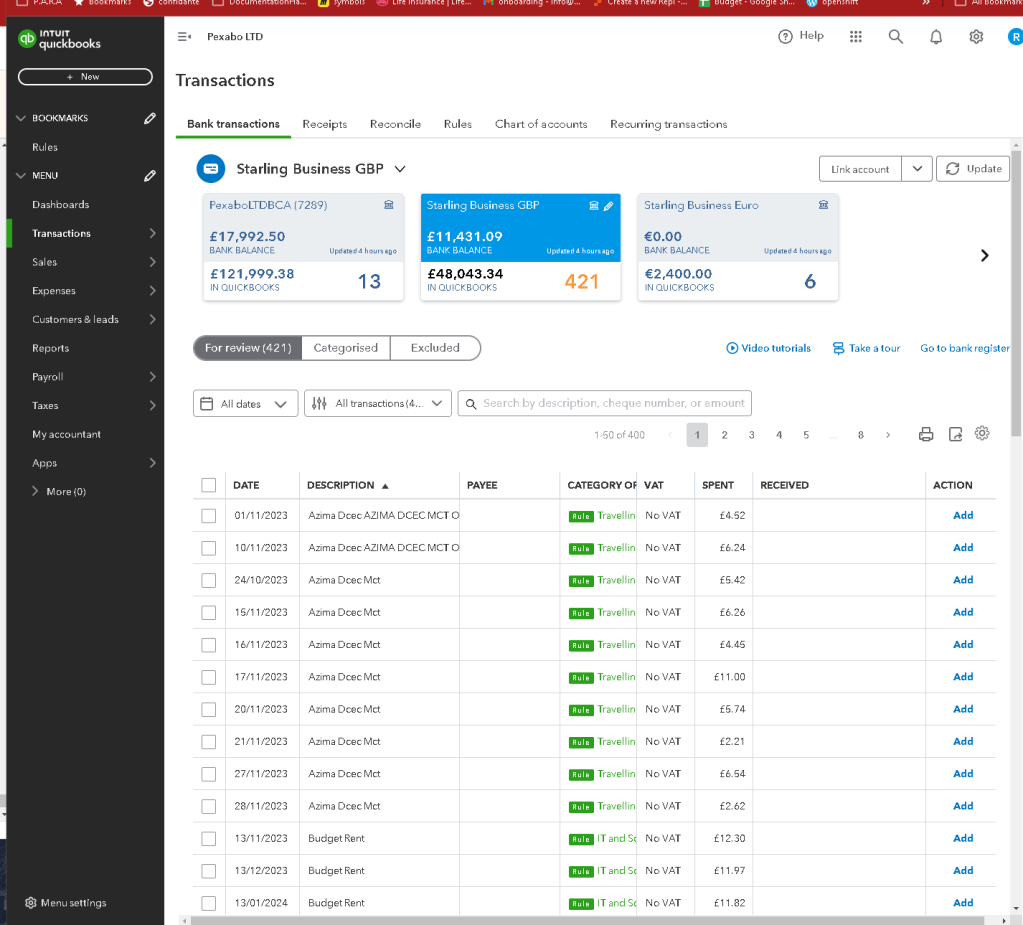
Task: Switch to the Receipts tab
Action: tap(324, 124)
